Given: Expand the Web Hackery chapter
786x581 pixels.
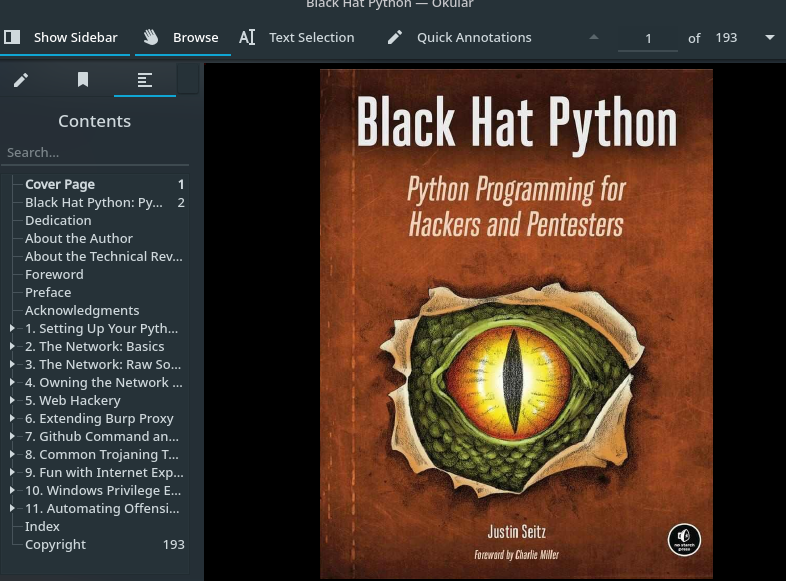Looking at the screenshot, I should [12, 400].
